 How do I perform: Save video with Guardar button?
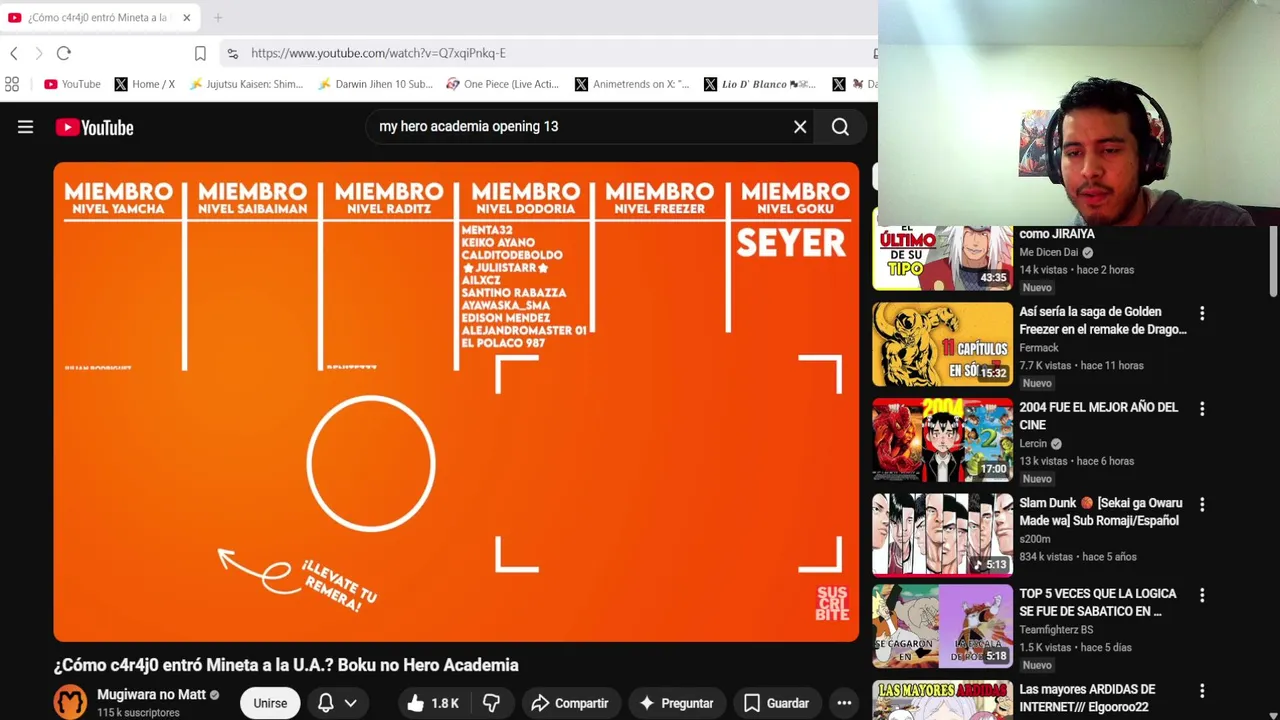777,703
